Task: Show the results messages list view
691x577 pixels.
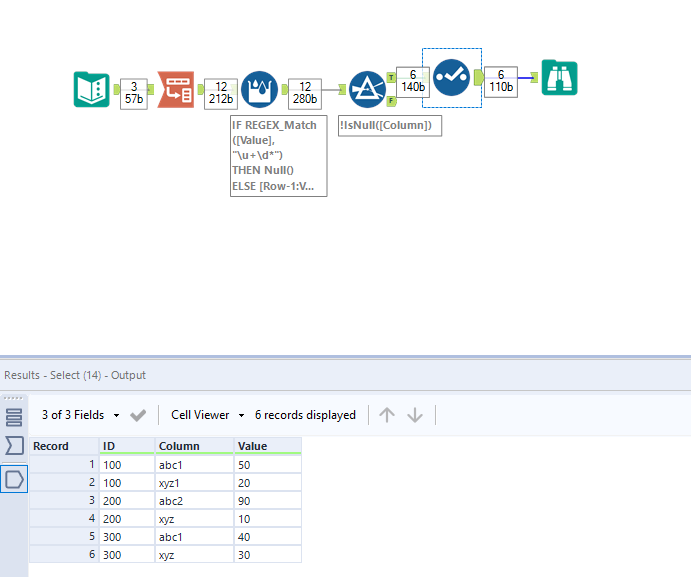Action: [x=14, y=417]
